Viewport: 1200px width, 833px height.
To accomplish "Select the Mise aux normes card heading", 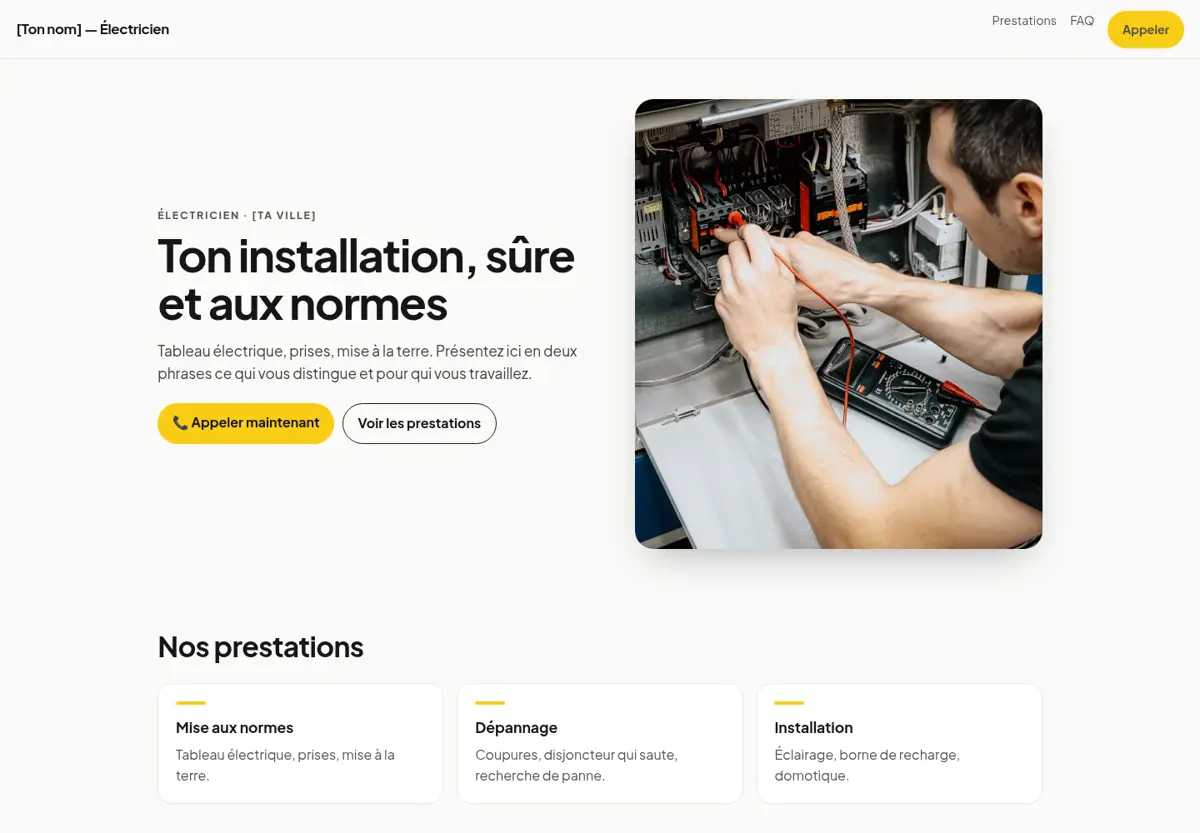I will pyautogui.click(x=235, y=727).
